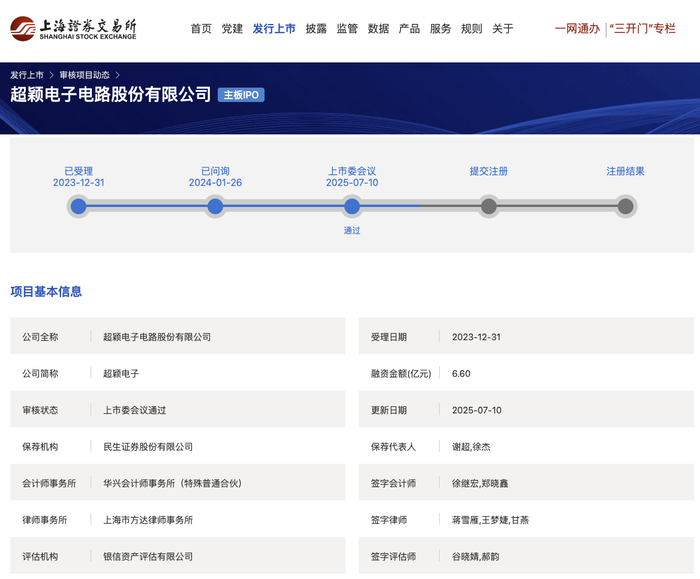
Task: Click the 已受理 timeline dot
Action: tap(79, 206)
